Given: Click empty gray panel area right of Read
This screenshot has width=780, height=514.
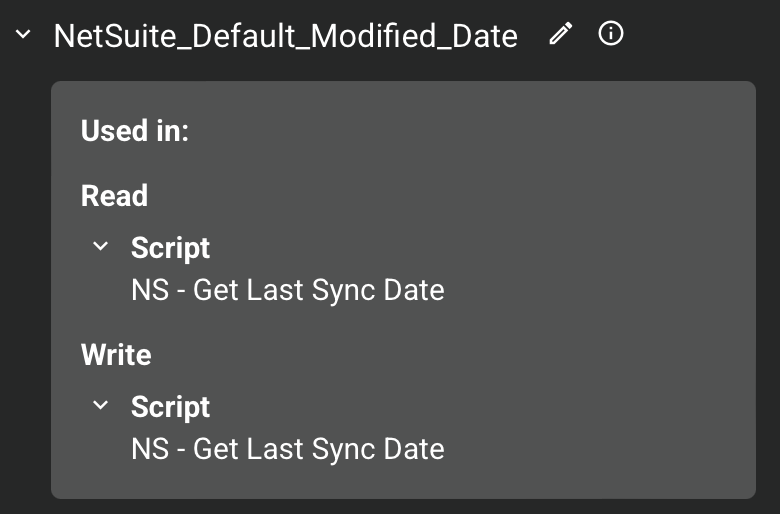Looking at the screenshot, I should click(x=450, y=195).
